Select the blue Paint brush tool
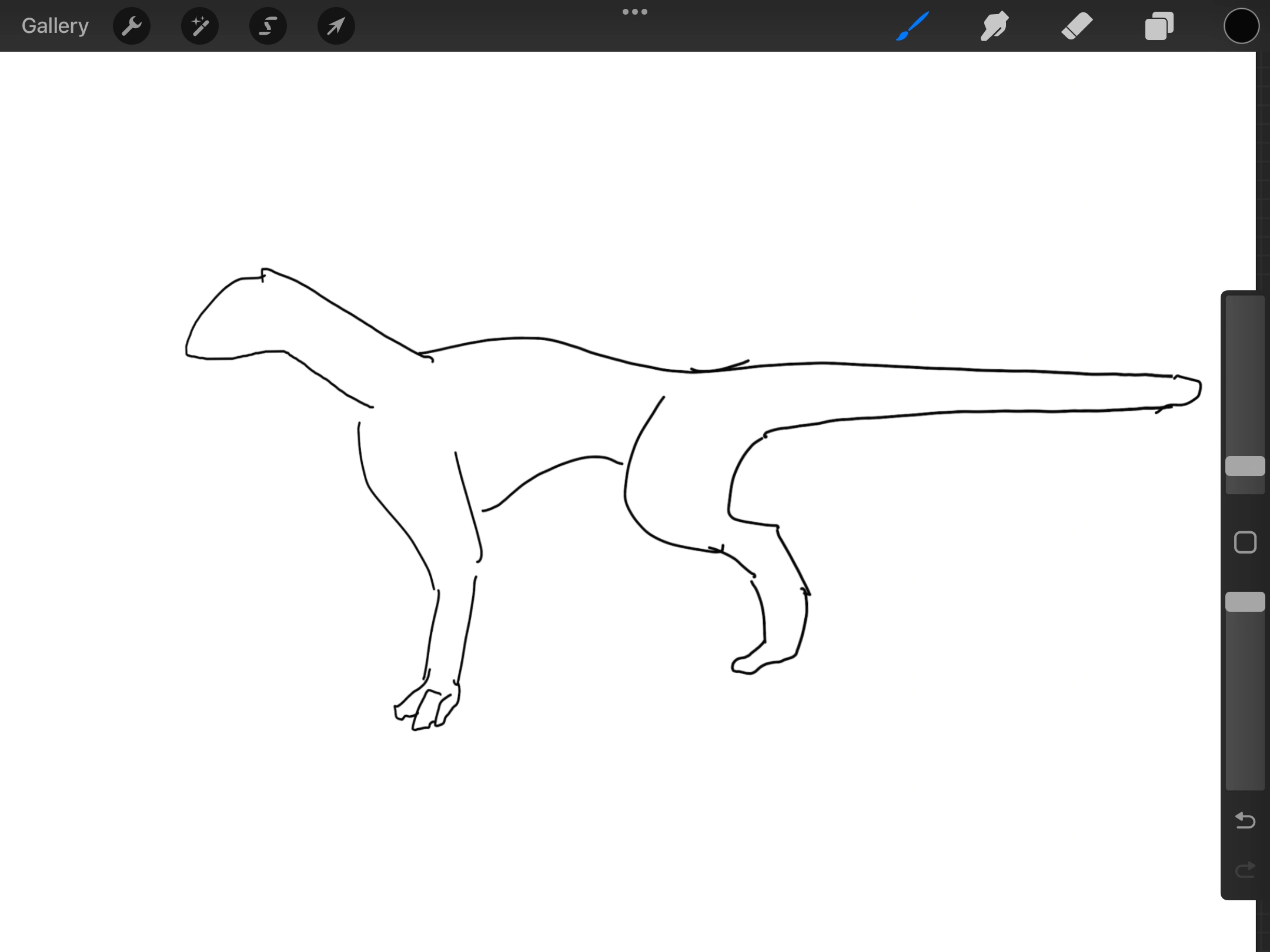This screenshot has height=952, width=1270. (x=913, y=26)
